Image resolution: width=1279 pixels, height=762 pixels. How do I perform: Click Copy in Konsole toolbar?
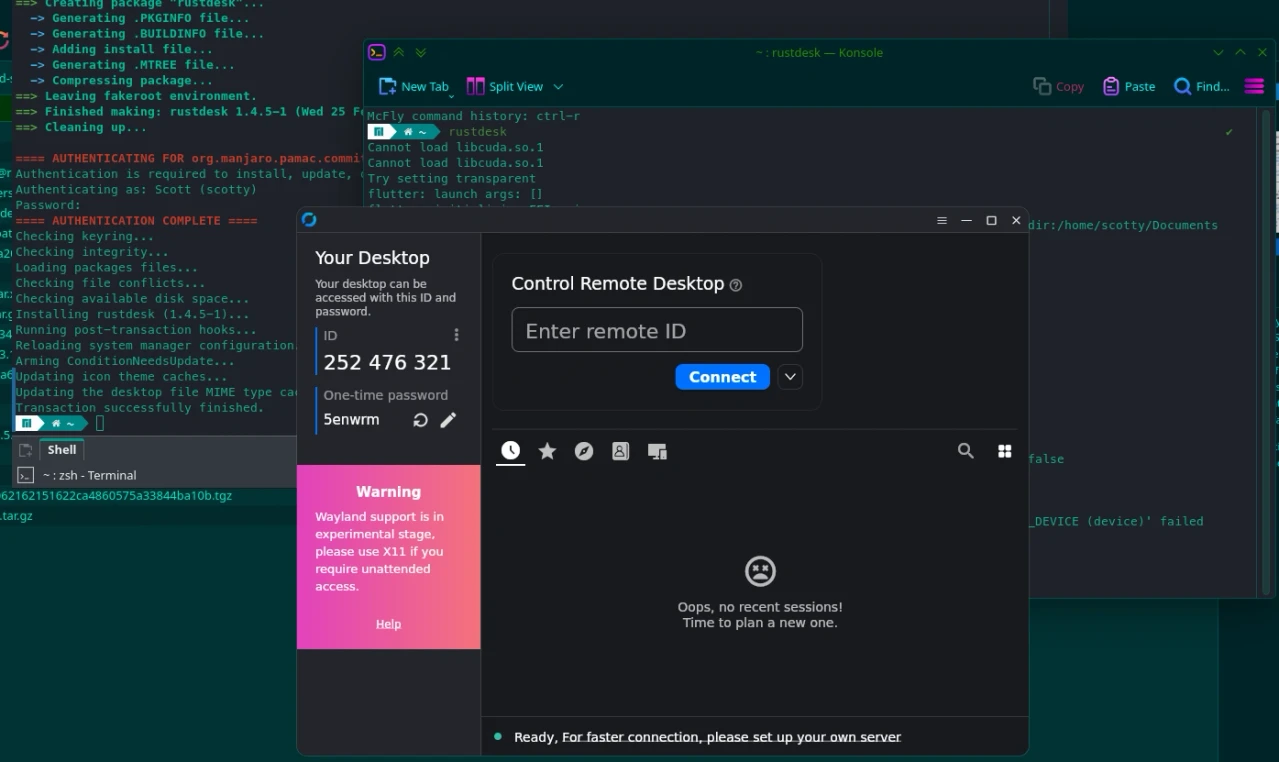[x=1058, y=87]
